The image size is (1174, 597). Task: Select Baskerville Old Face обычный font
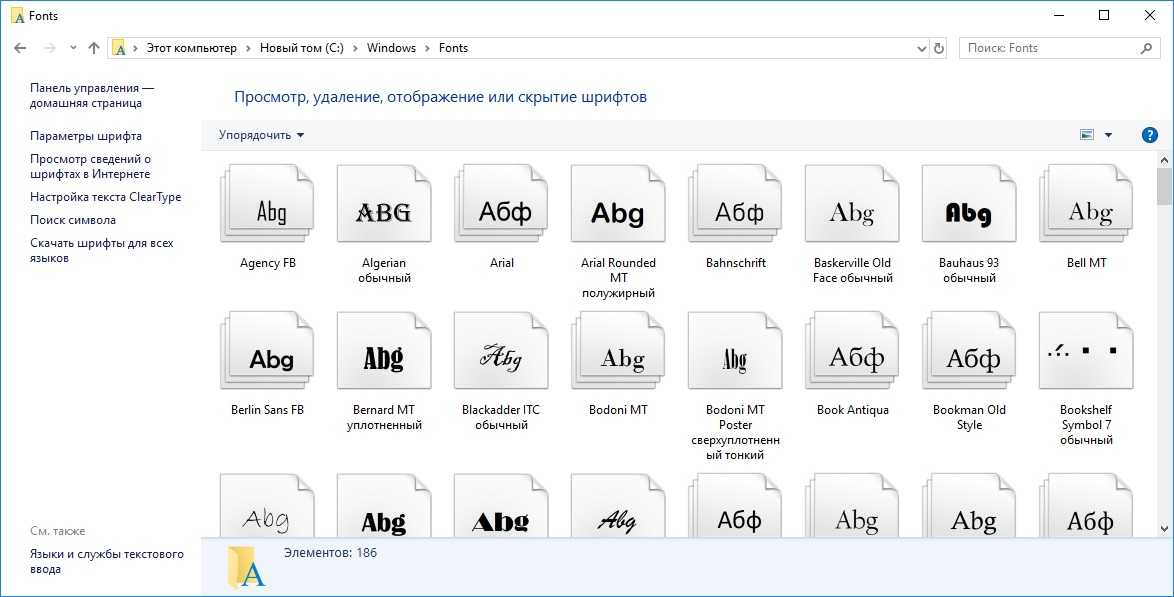pos(852,204)
